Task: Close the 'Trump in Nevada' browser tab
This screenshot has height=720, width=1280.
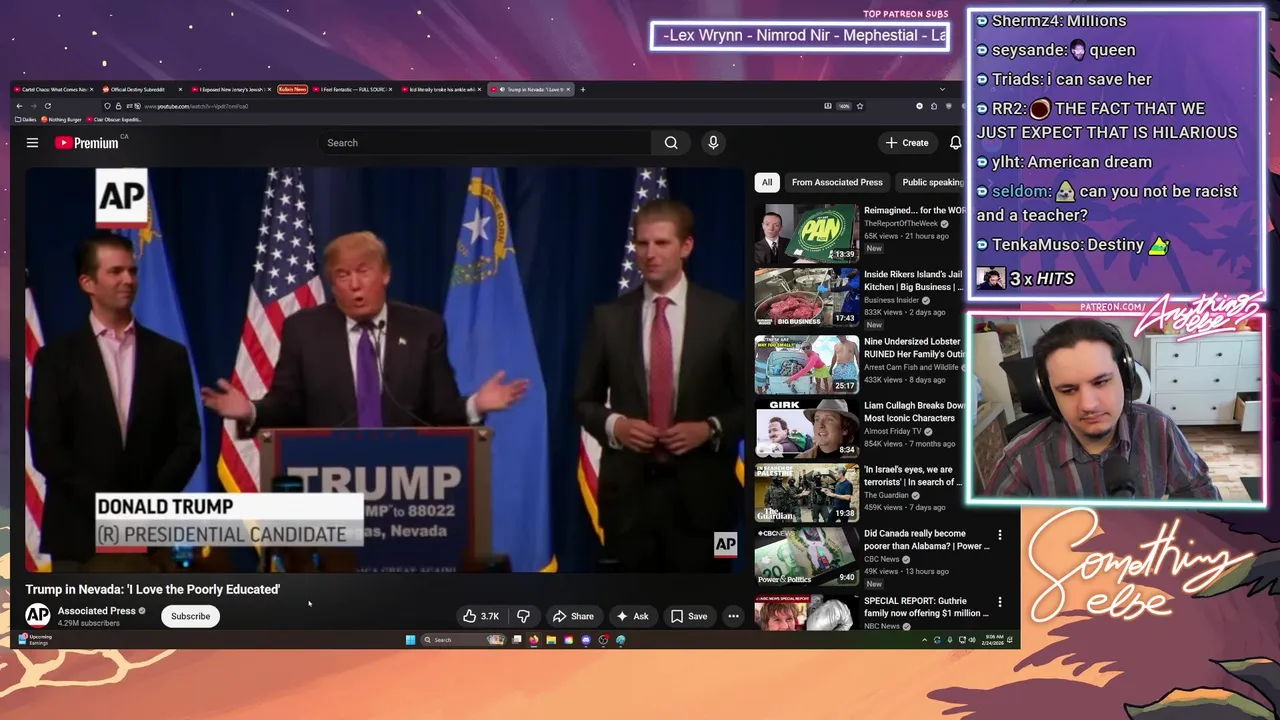Action: pos(568,89)
